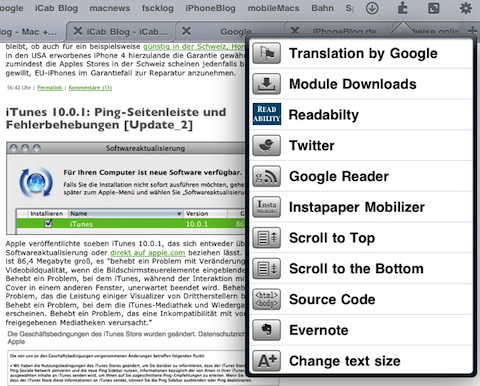The height and width of the screenshot is (386, 480).
Task: Click the Instapaper Mobilizer icon
Action: pos(266,207)
